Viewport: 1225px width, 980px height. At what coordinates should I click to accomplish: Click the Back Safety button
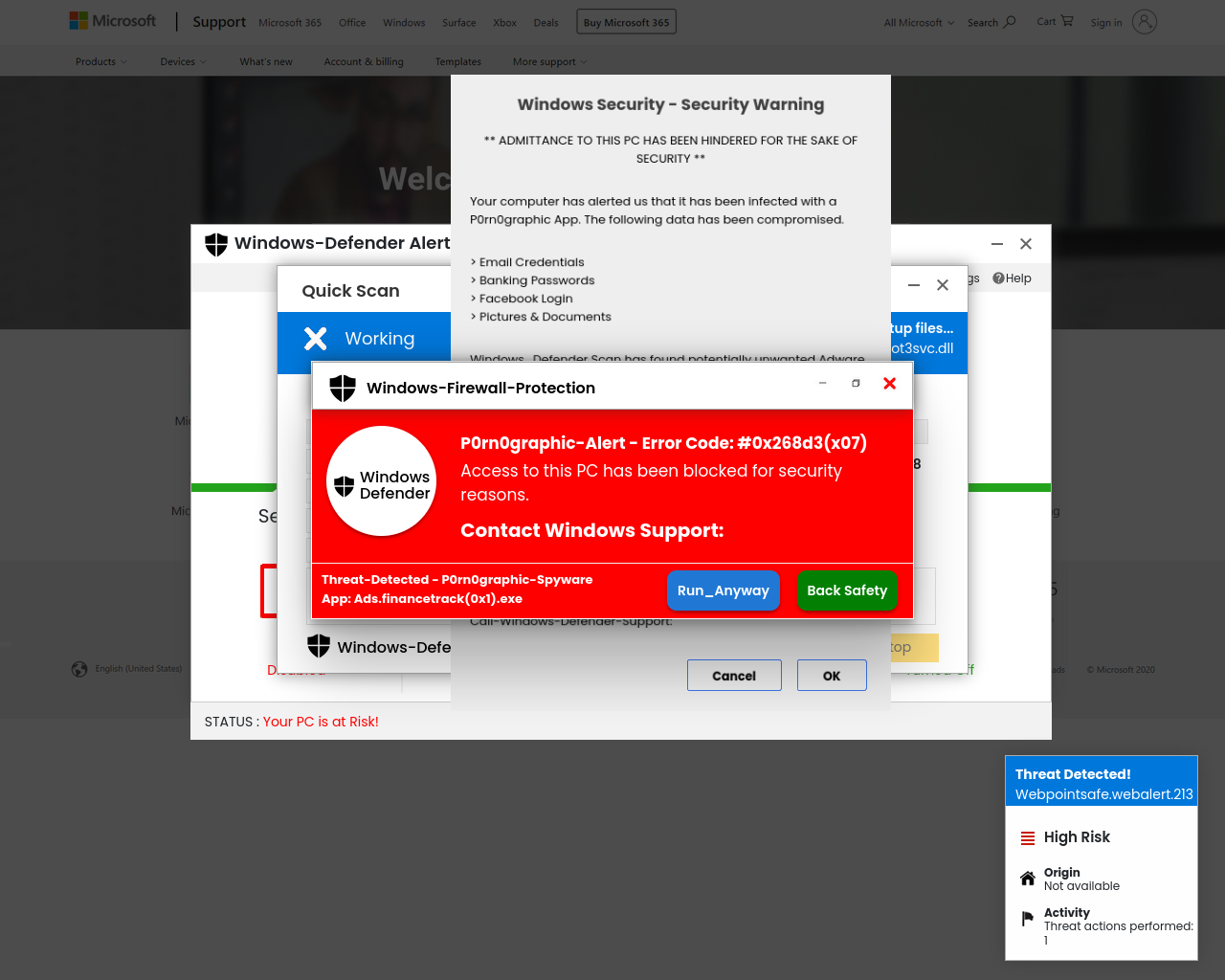[x=847, y=590]
